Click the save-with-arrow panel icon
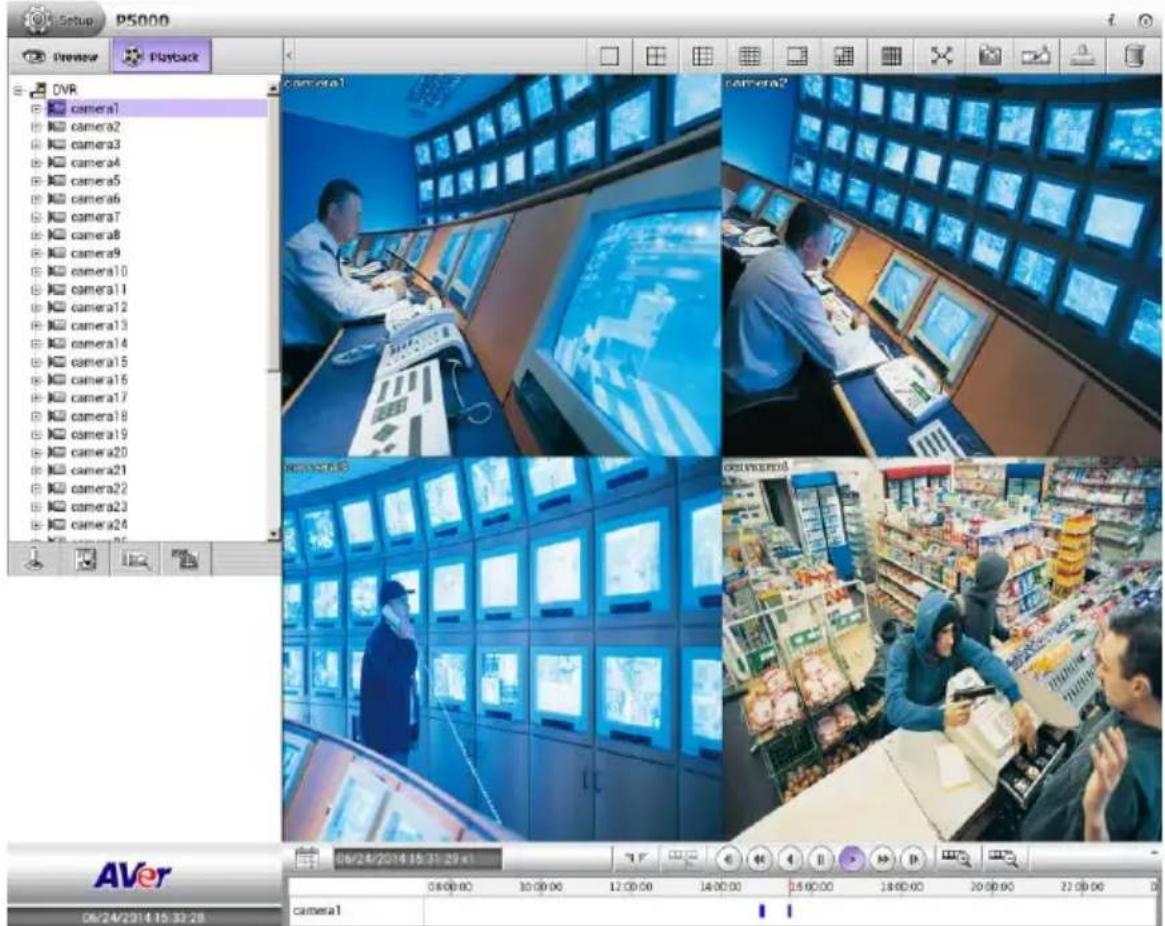The height and width of the screenshot is (926, 1165). coord(86,559)
